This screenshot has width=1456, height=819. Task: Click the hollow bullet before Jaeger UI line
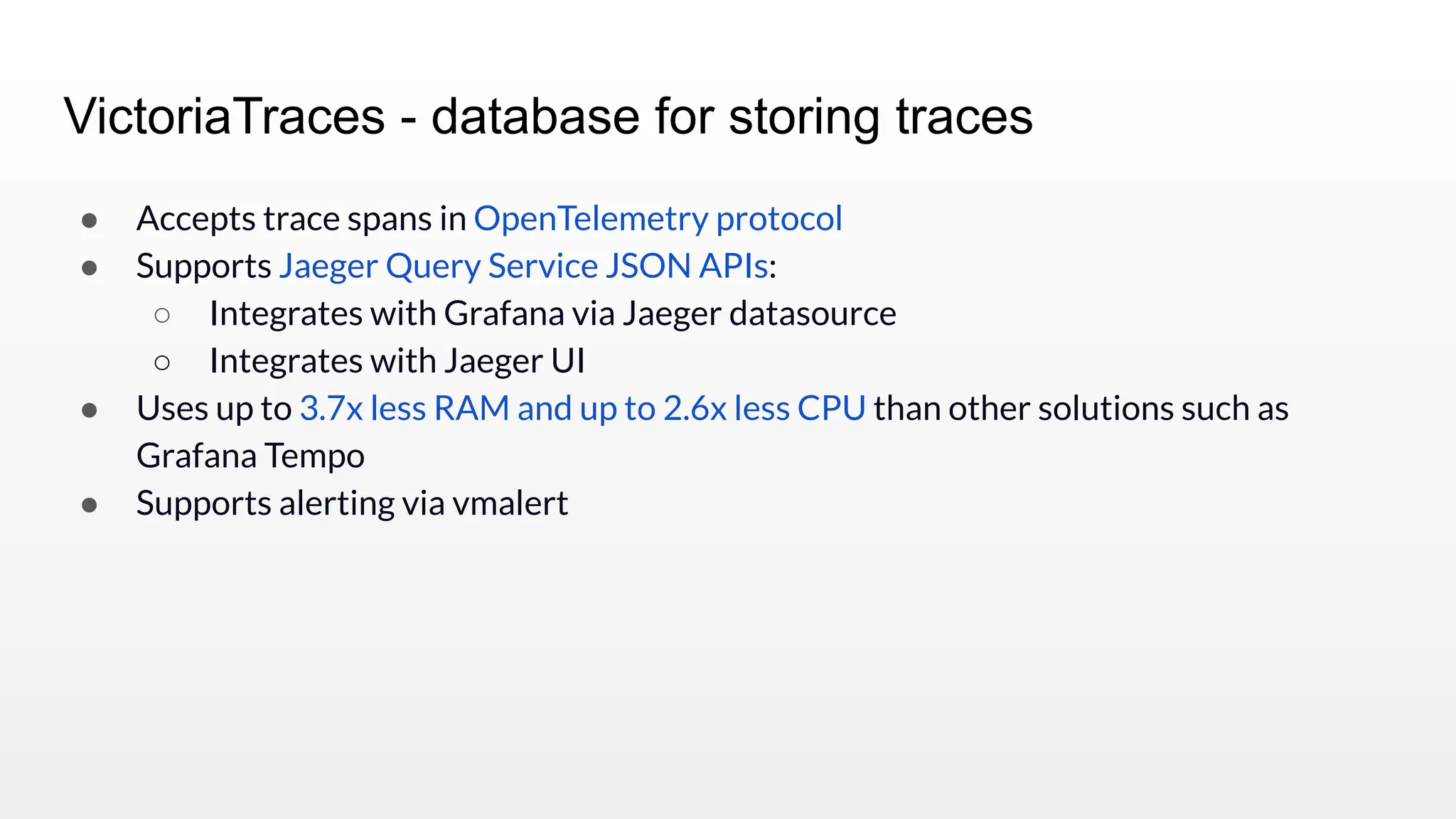pos(162,363)
